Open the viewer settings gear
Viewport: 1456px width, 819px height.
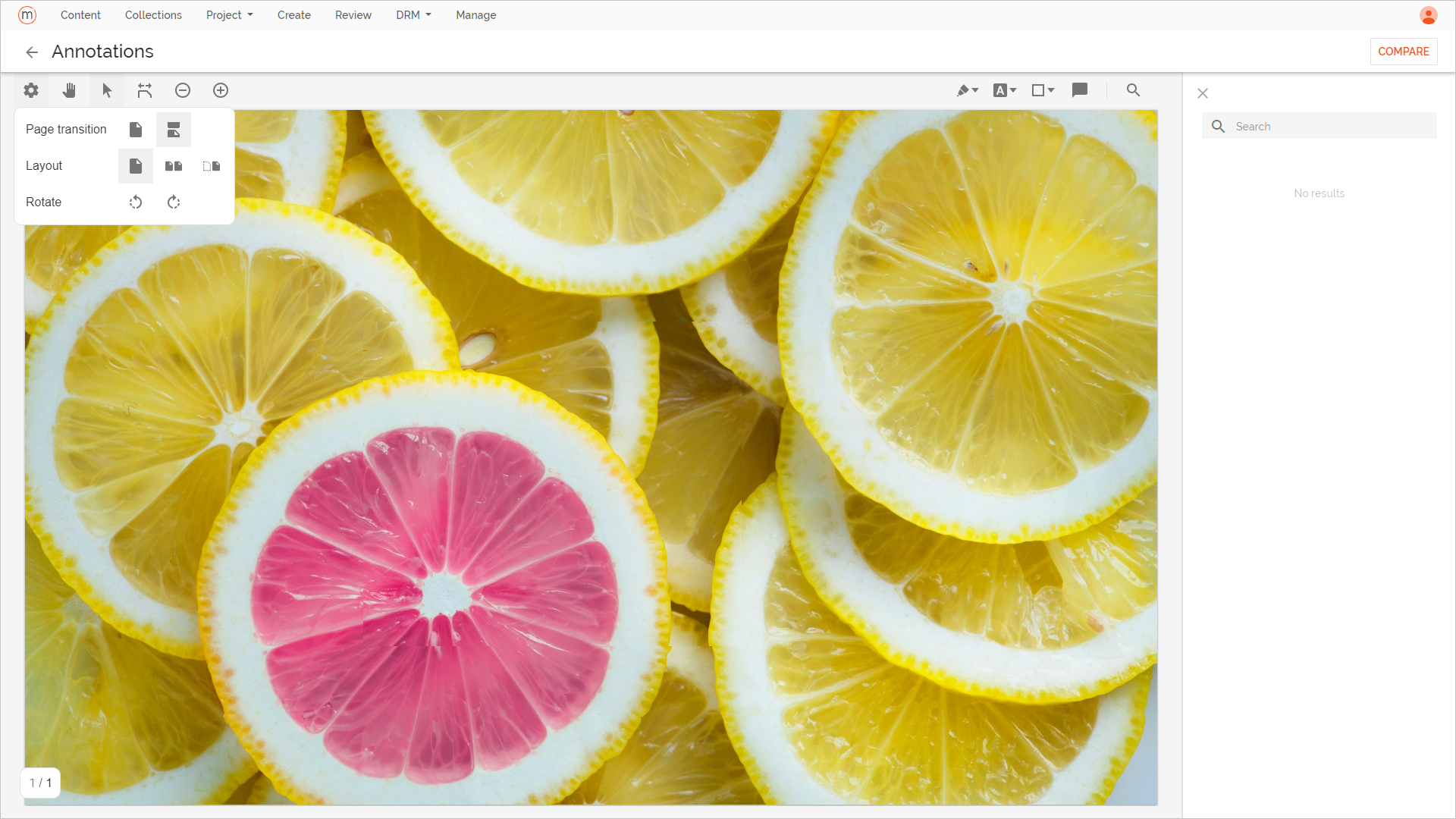31,90
